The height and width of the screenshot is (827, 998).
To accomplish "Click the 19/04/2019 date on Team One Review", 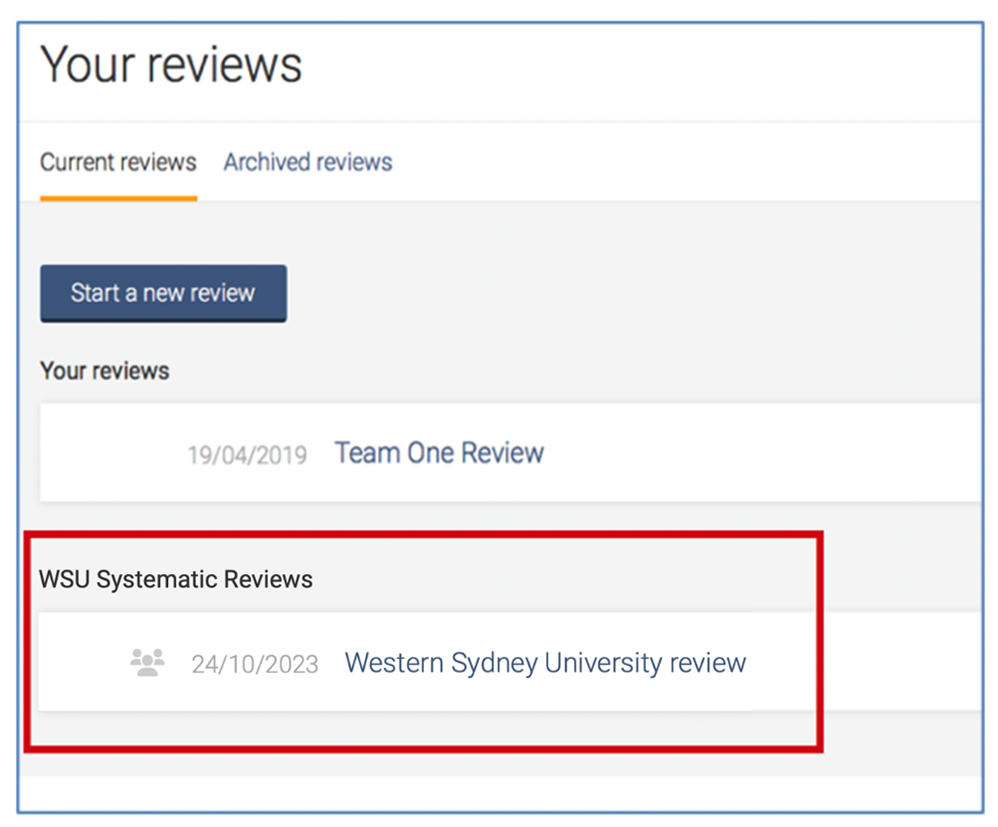I will pyautogui.click(x=247, y=455).
